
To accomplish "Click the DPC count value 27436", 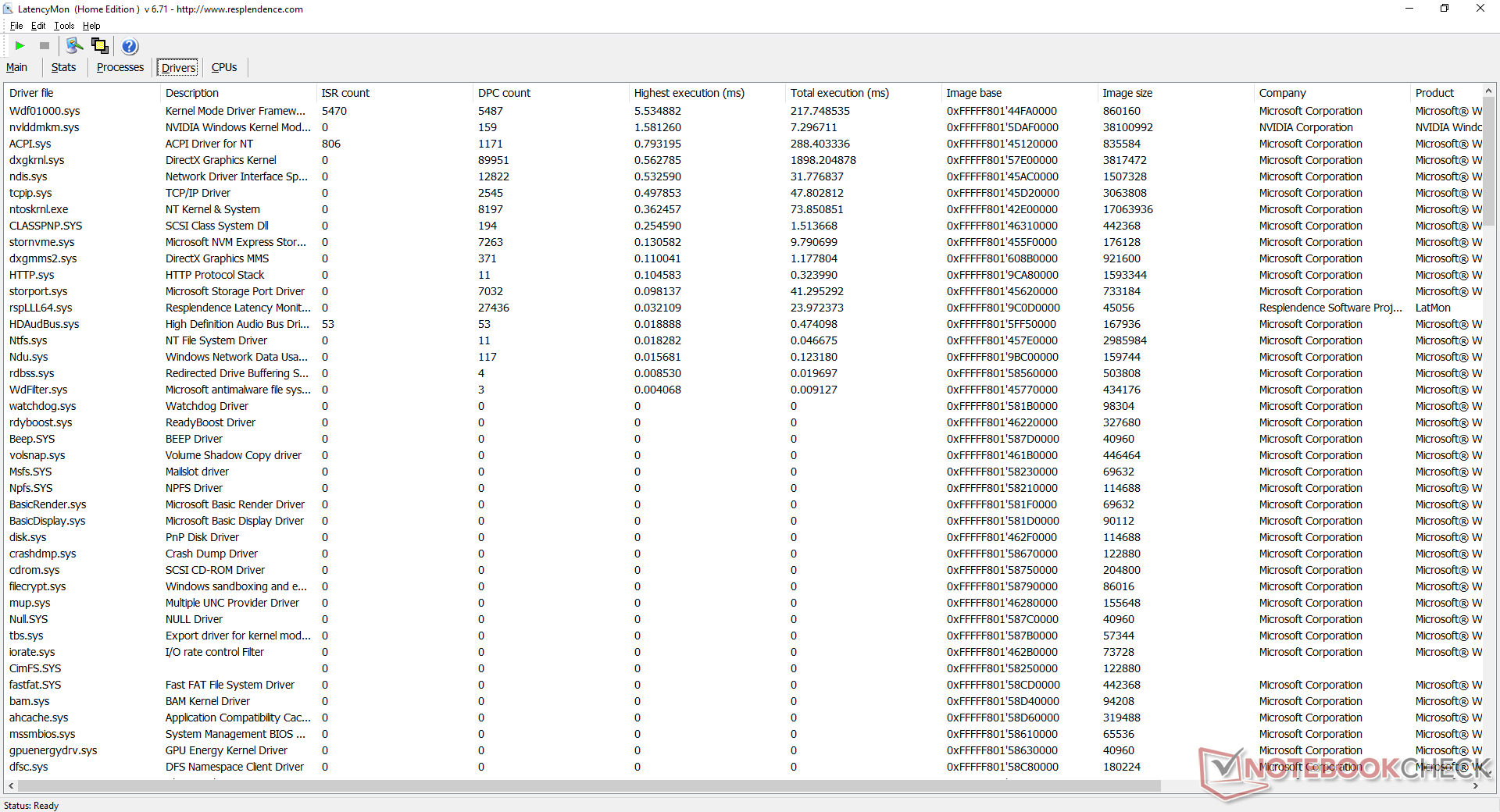I will coord(493,308).
